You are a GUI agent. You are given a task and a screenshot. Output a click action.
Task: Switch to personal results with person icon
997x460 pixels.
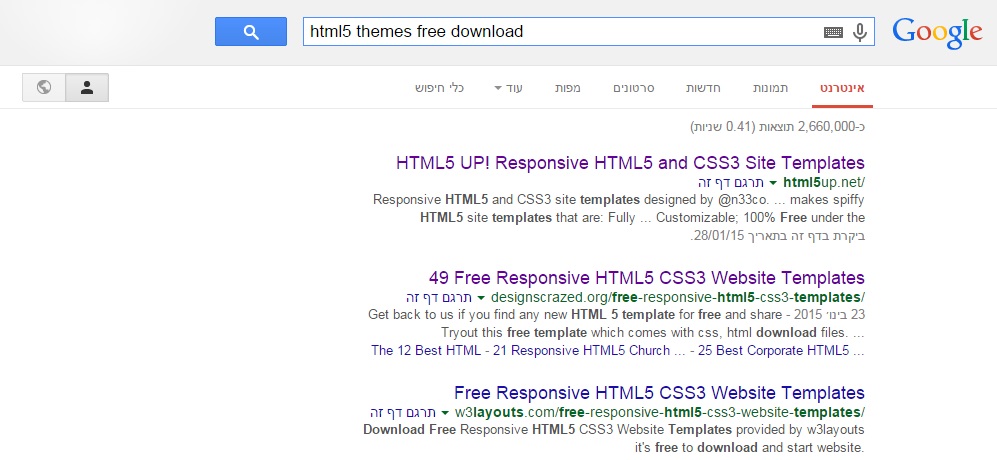coord(87,88)
